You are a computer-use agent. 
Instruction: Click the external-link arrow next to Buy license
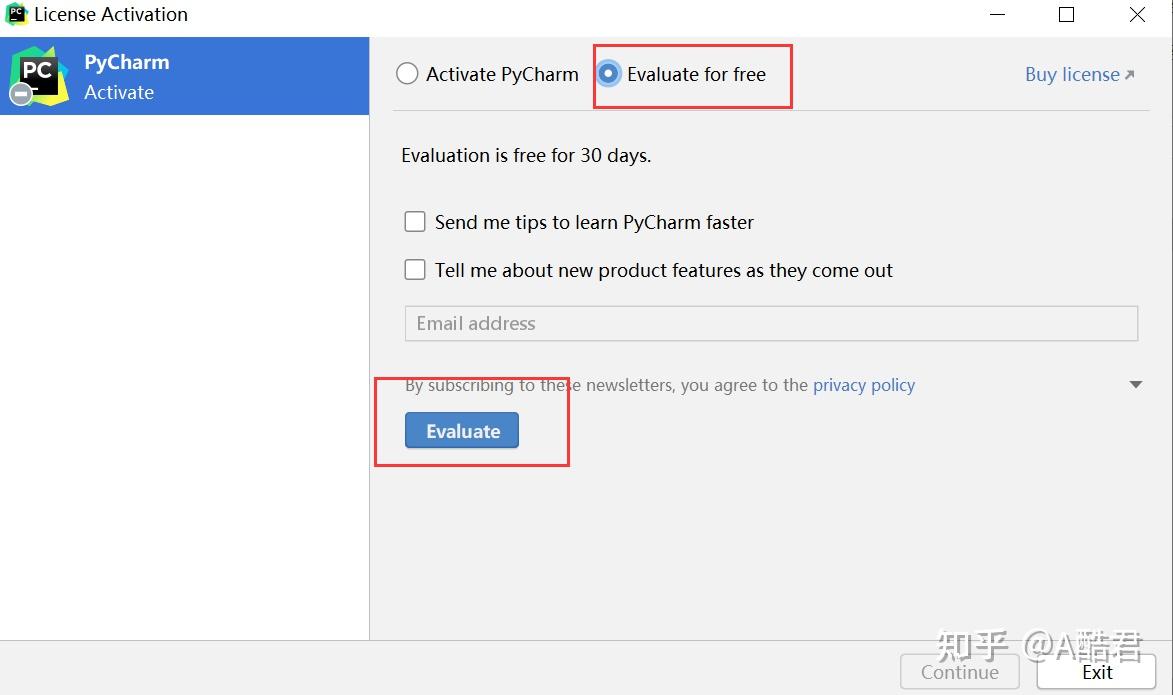[1132, 73]
